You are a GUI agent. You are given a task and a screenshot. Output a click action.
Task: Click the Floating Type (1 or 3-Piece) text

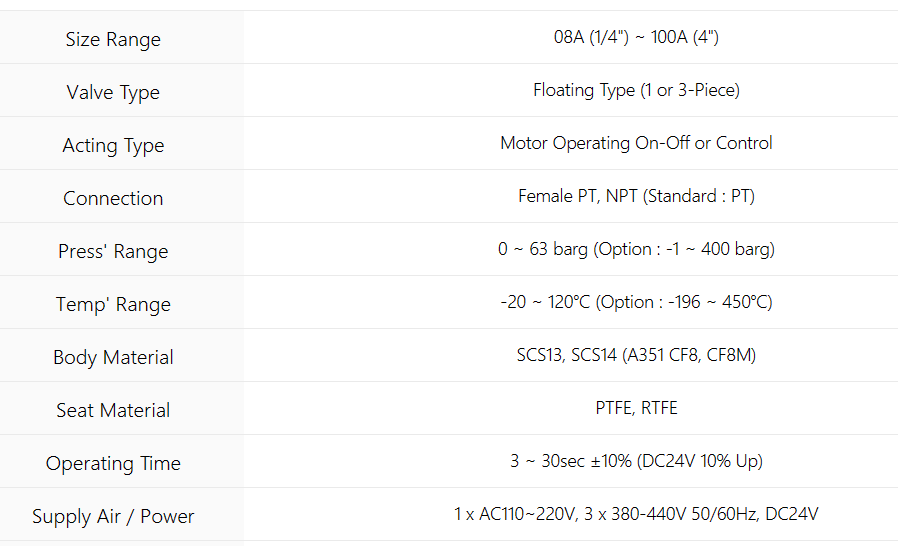[636, 91]
